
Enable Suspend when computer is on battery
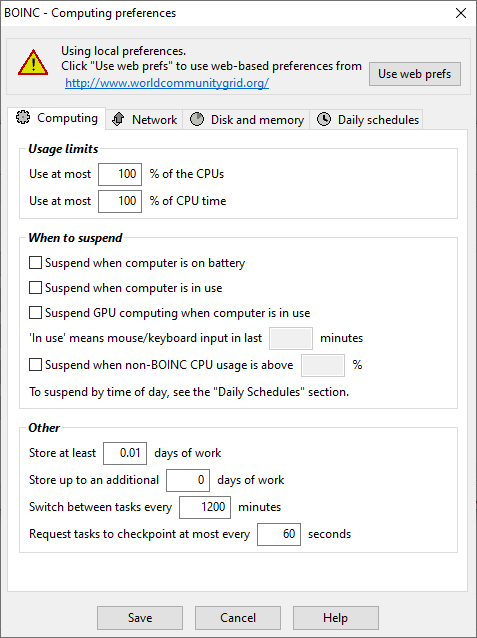coord(35,263)
